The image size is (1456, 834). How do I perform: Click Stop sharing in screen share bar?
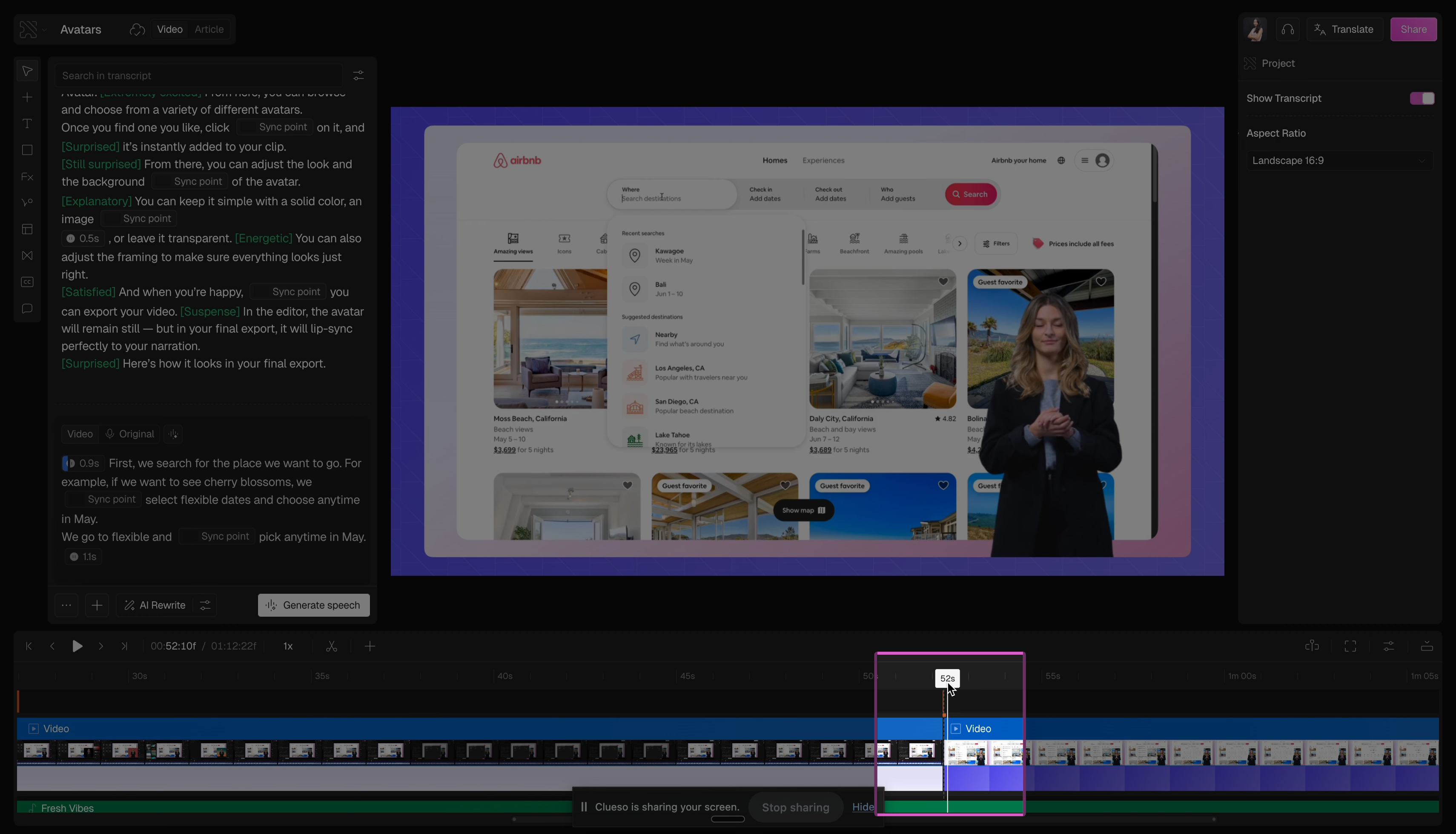click(x=796, y=807)
